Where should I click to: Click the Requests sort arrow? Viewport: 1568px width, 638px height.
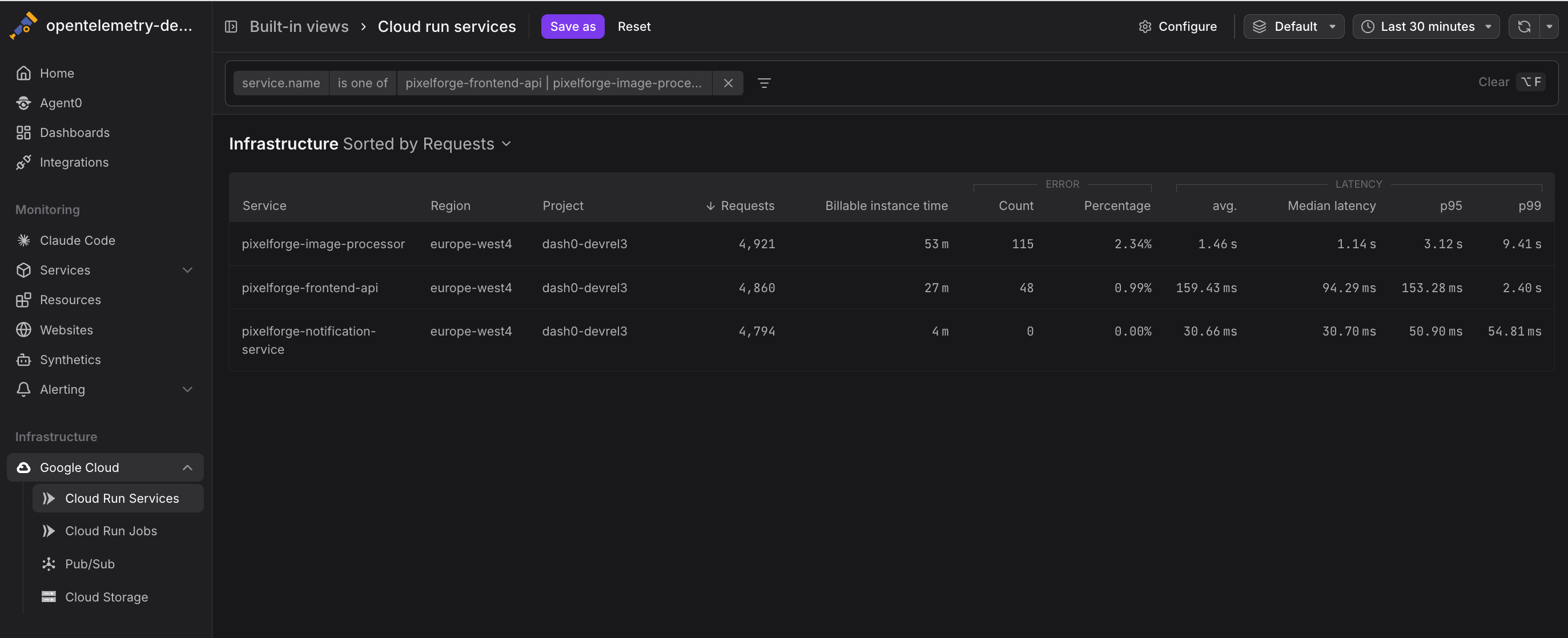(710, 205)
